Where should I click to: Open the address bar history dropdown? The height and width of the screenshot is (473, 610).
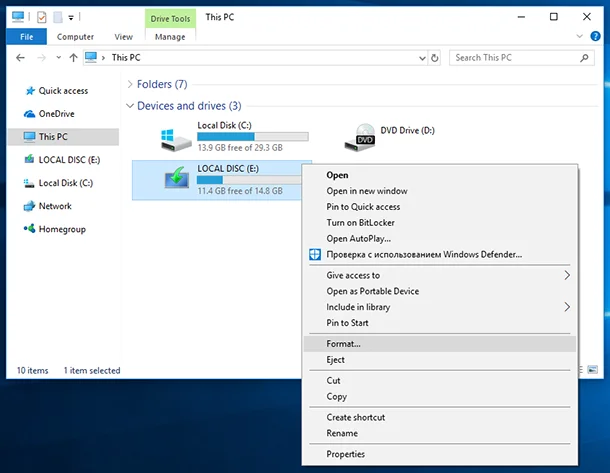click(422, 58)
